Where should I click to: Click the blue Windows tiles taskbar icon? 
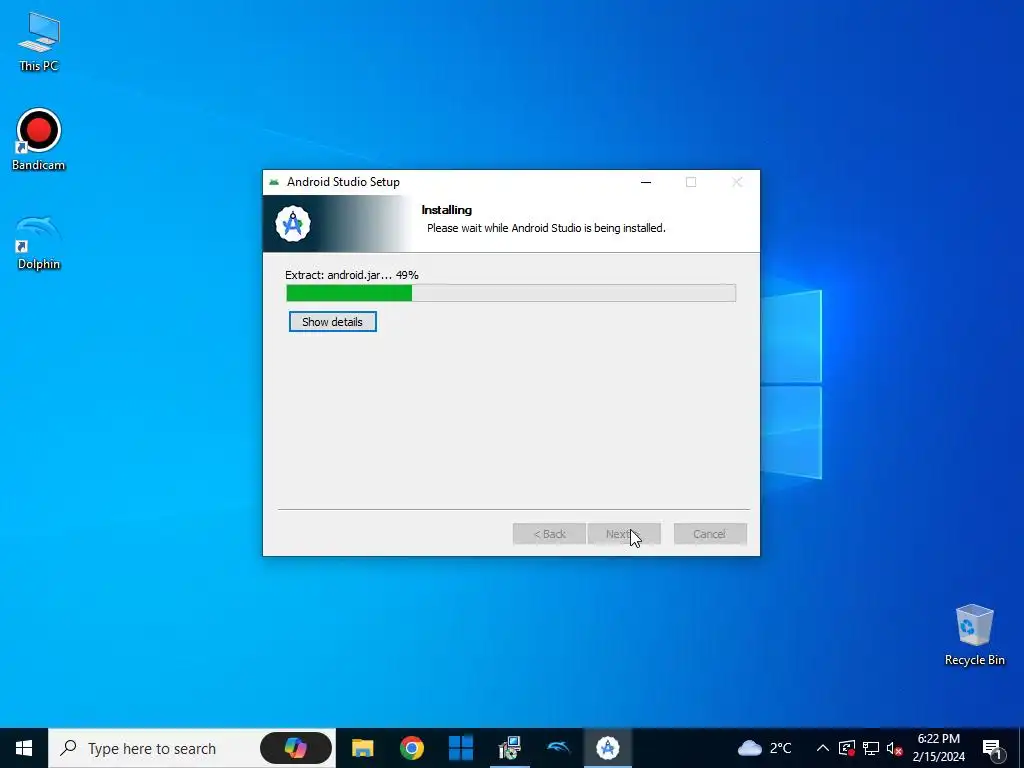pyautogui.click(x=460, y=748)
